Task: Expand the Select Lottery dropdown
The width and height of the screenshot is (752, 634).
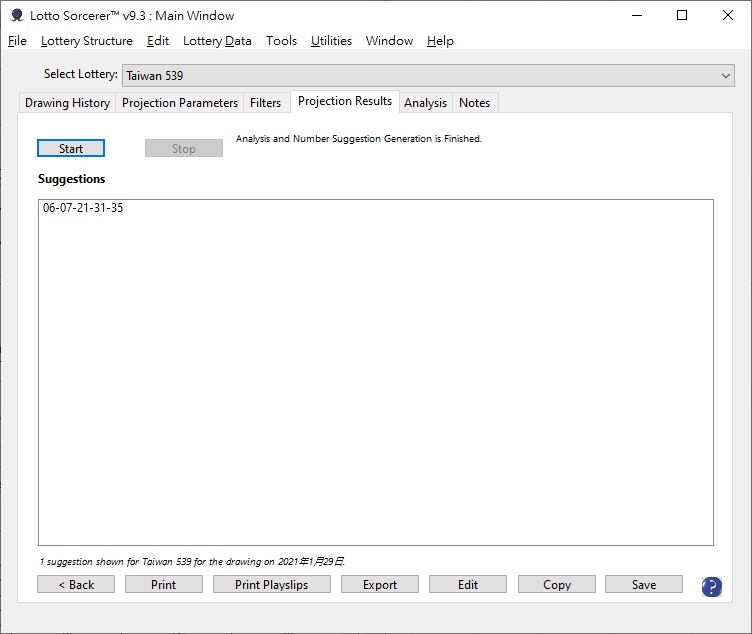Action: coord(726,75)
